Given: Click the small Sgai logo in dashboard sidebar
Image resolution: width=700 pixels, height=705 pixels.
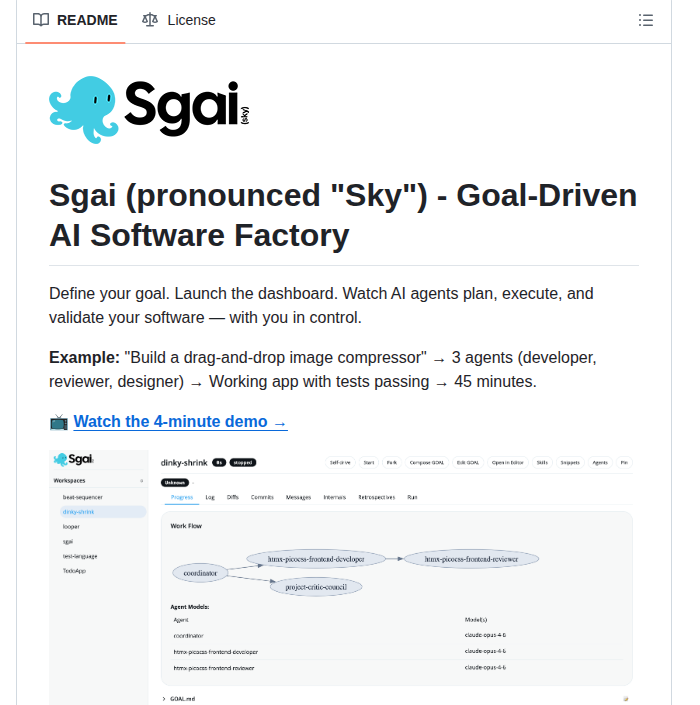Looking at the screenshot, I should [x=74, y=459].
